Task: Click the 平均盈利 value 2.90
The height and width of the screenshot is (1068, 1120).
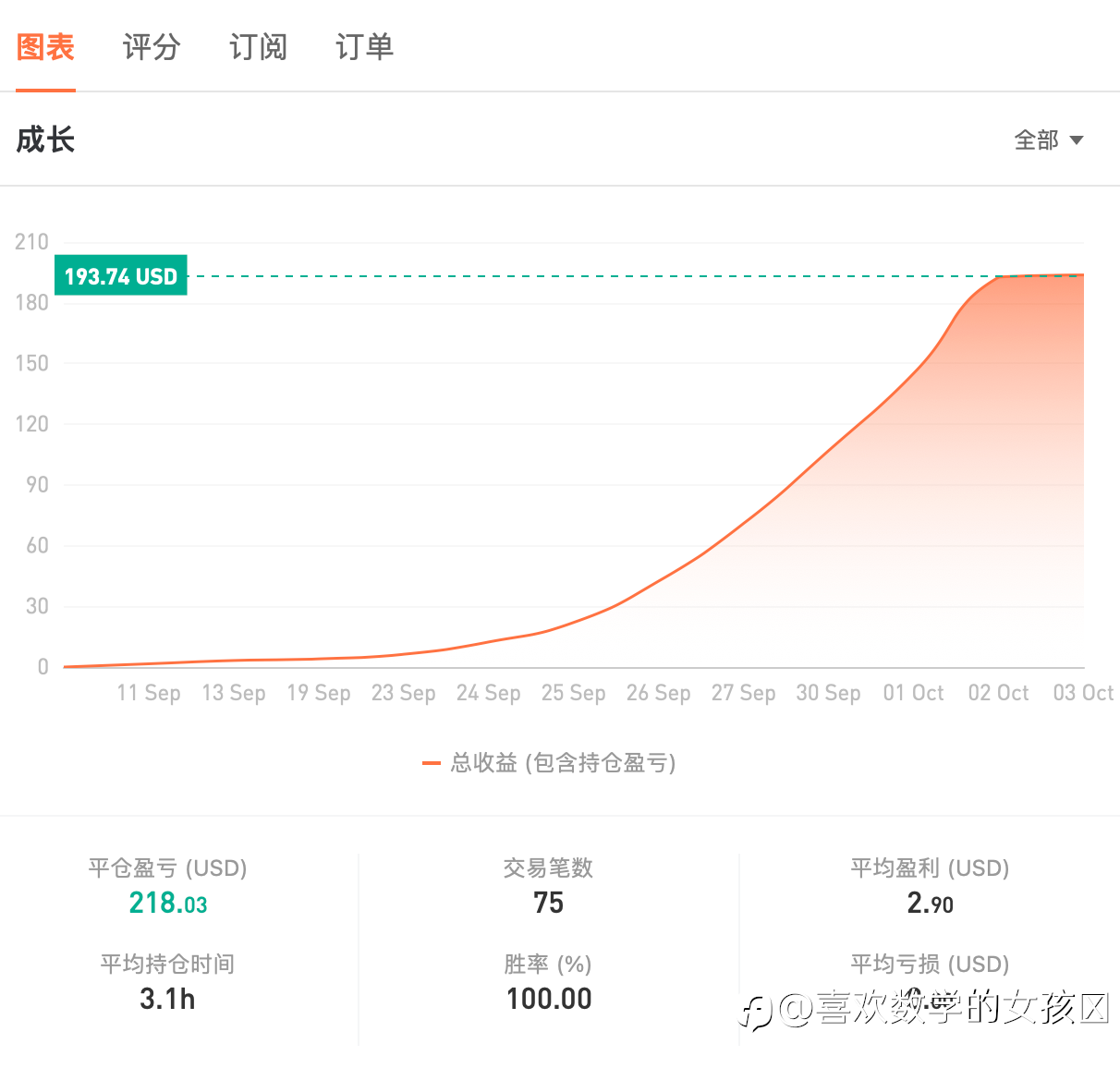Action: pos(930,903)
